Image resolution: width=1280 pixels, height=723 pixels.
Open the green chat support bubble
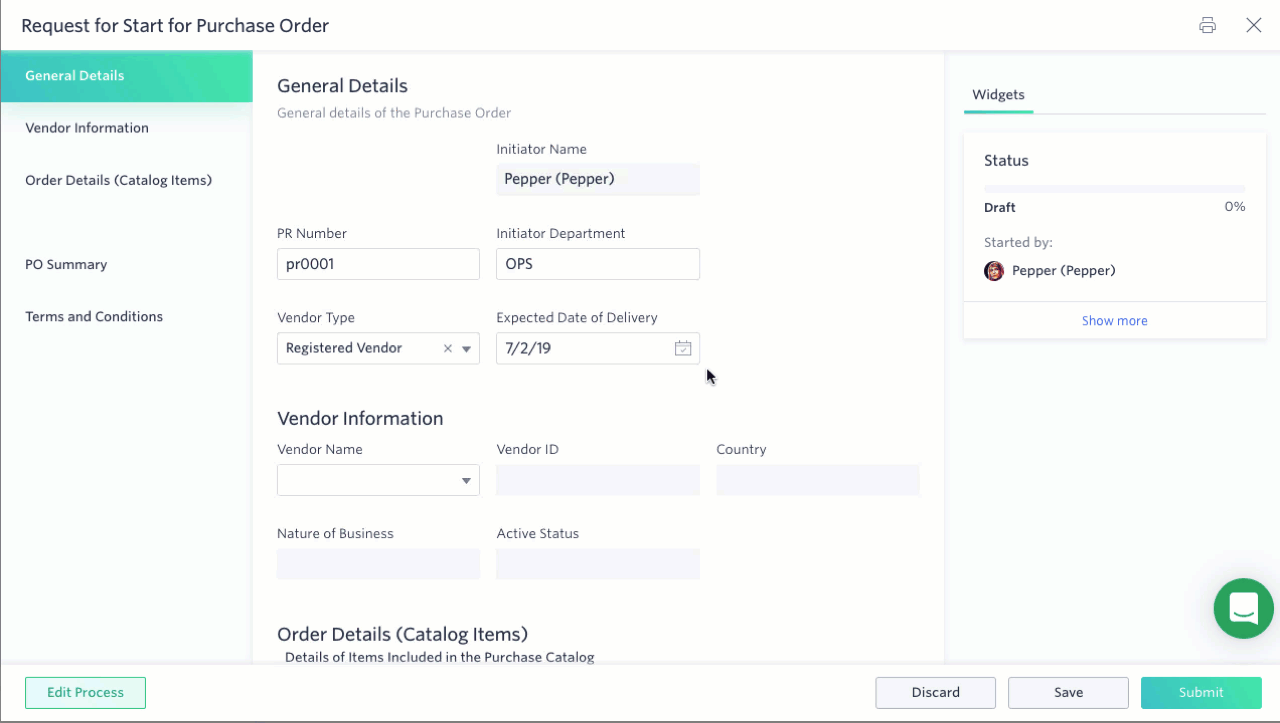[1243, 608]
